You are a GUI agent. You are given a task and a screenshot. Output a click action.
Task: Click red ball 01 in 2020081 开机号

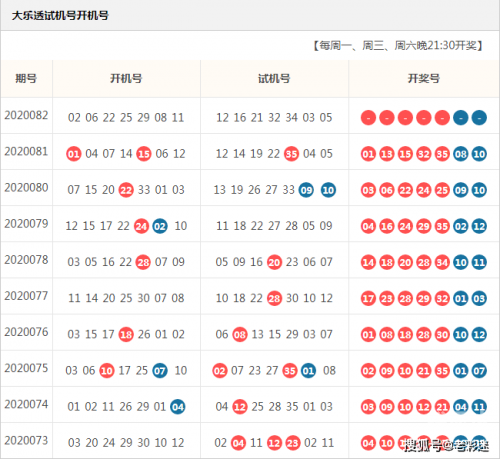click(x=74, y=154)
